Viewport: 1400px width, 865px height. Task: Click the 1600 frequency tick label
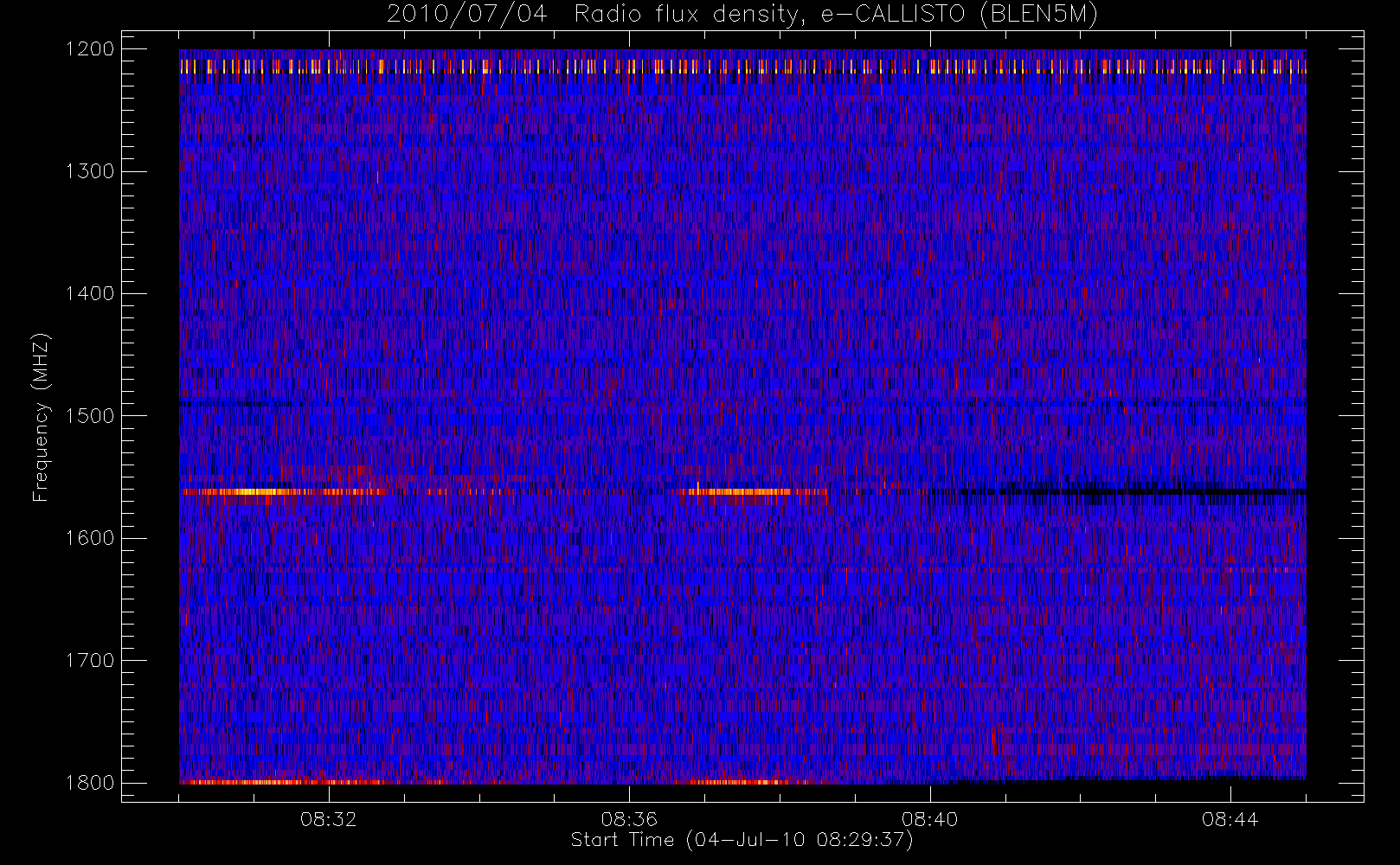click(90, 538)
